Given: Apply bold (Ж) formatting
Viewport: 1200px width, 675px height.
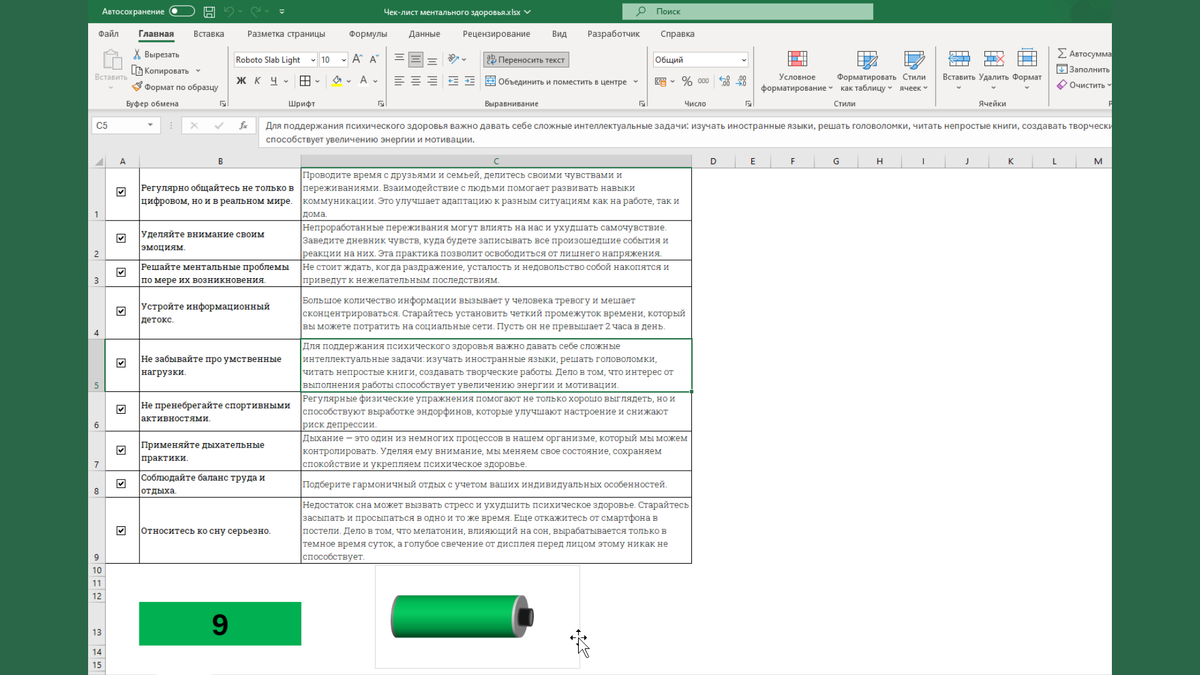Looking at the screenshot, I should (x=242, y=81).
